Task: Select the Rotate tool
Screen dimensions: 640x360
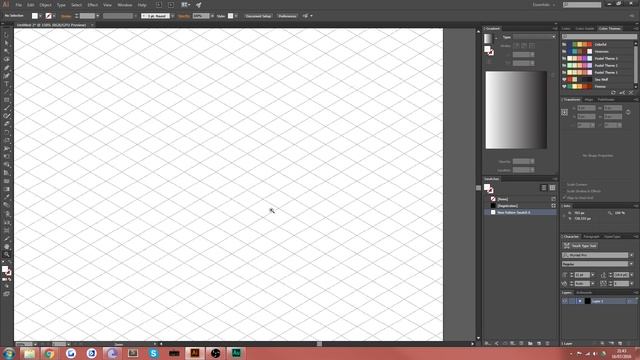Action: 6,133
